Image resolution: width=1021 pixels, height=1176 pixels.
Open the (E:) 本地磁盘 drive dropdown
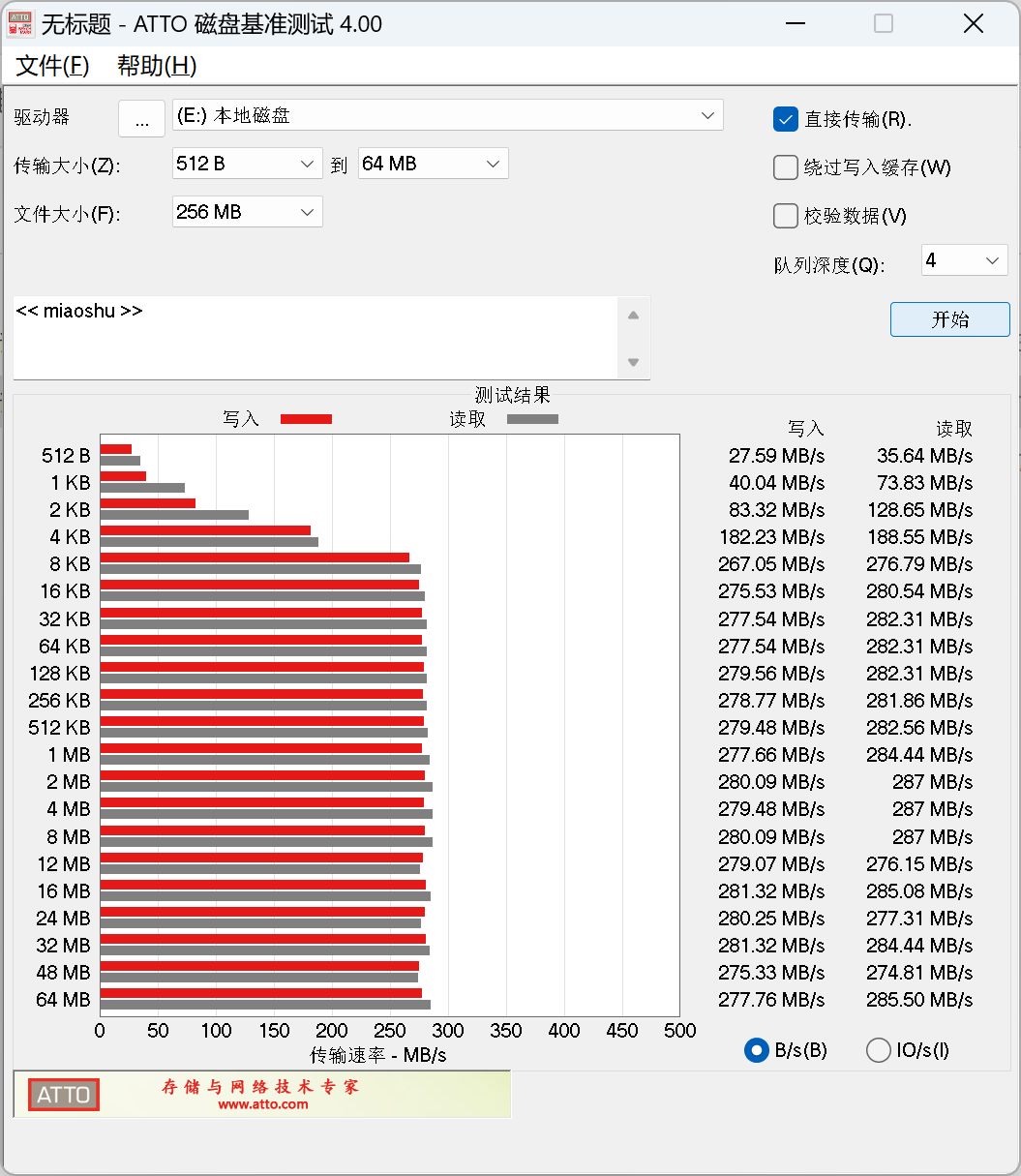[x=447, y=115]
